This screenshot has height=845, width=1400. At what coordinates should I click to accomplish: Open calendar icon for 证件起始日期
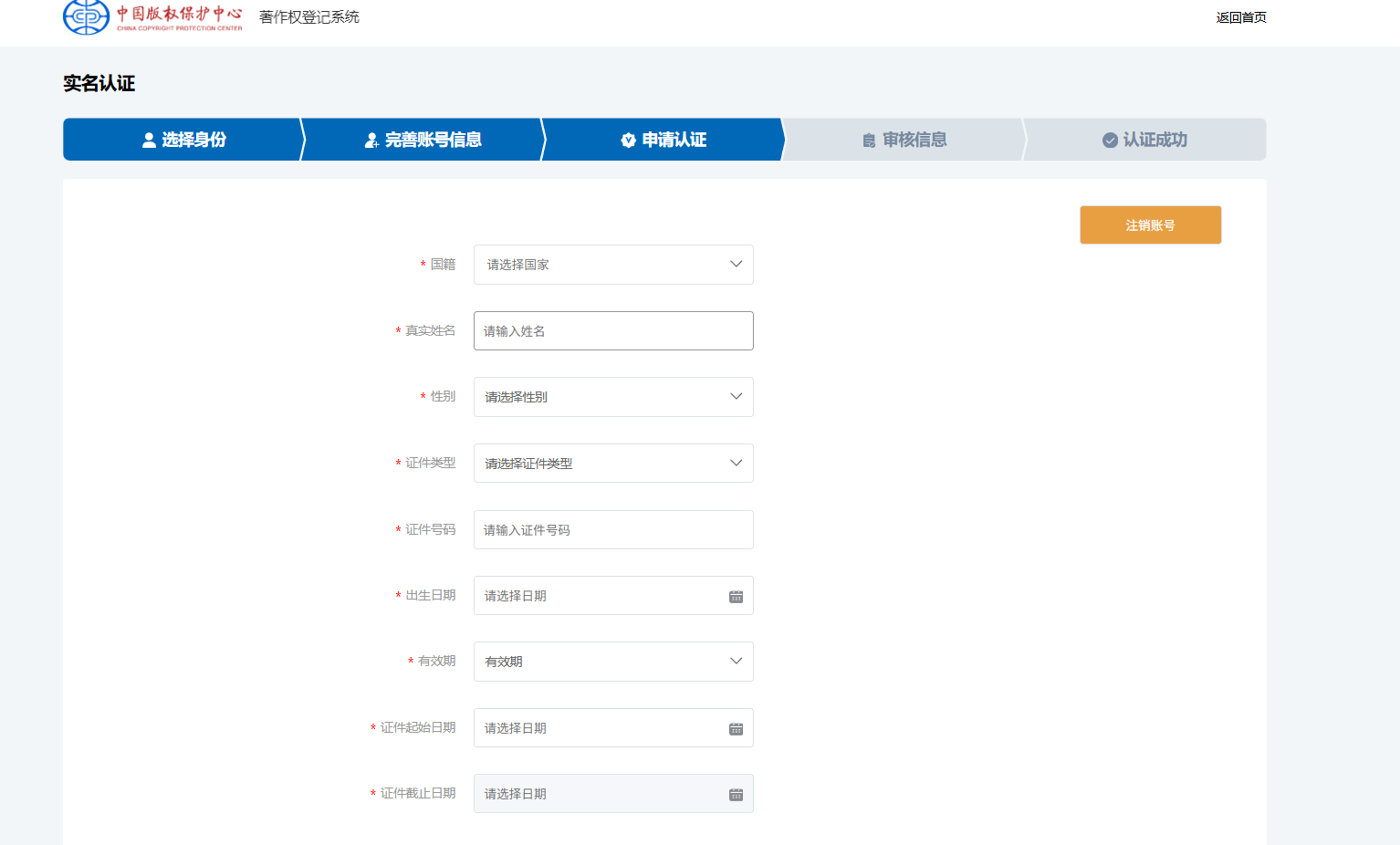coord(736,728)
